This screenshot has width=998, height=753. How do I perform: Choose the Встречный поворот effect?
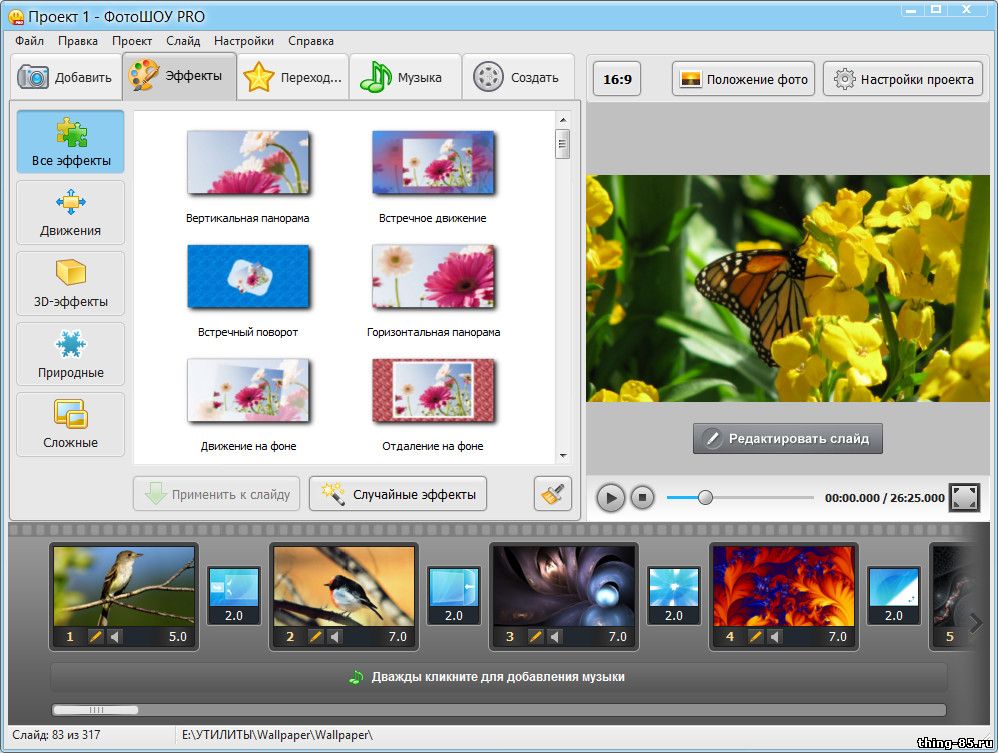pyautogui.click(x=248, y=292)
